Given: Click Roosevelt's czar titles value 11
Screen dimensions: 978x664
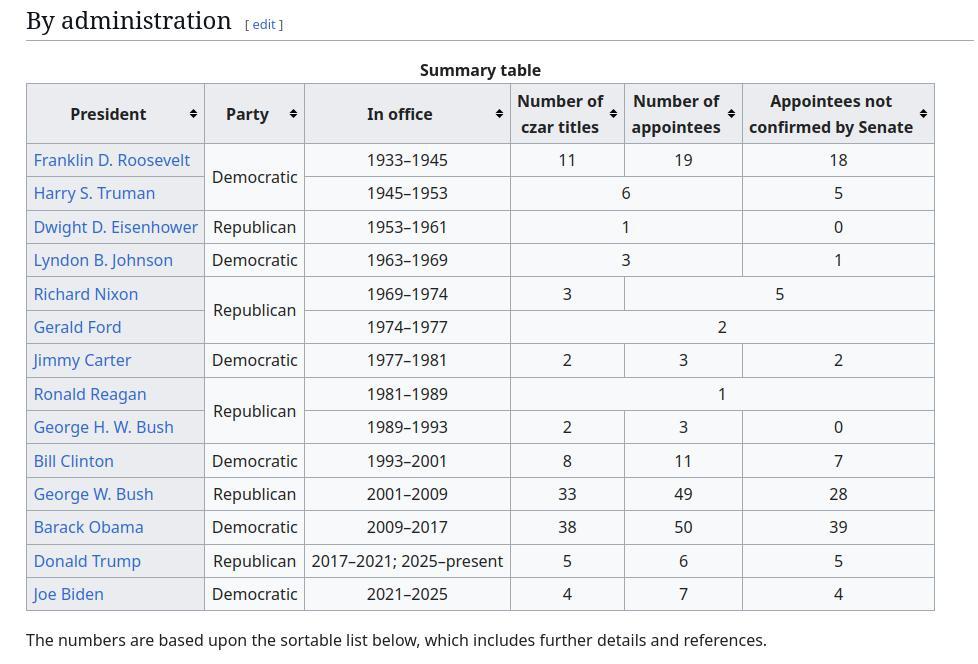Looking at the screenshot, I should tap(567, 160).
